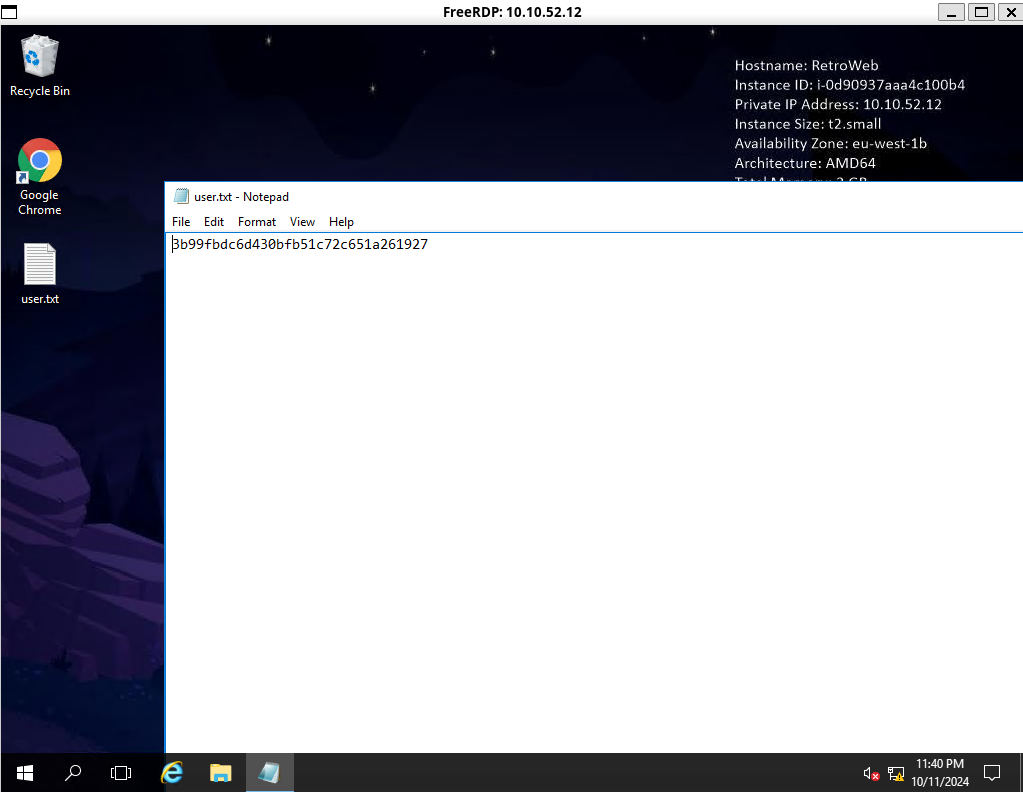This screenshot has height=792, width=1023.
Task: Open the File menu in Notepad
Action: point(181,222)
